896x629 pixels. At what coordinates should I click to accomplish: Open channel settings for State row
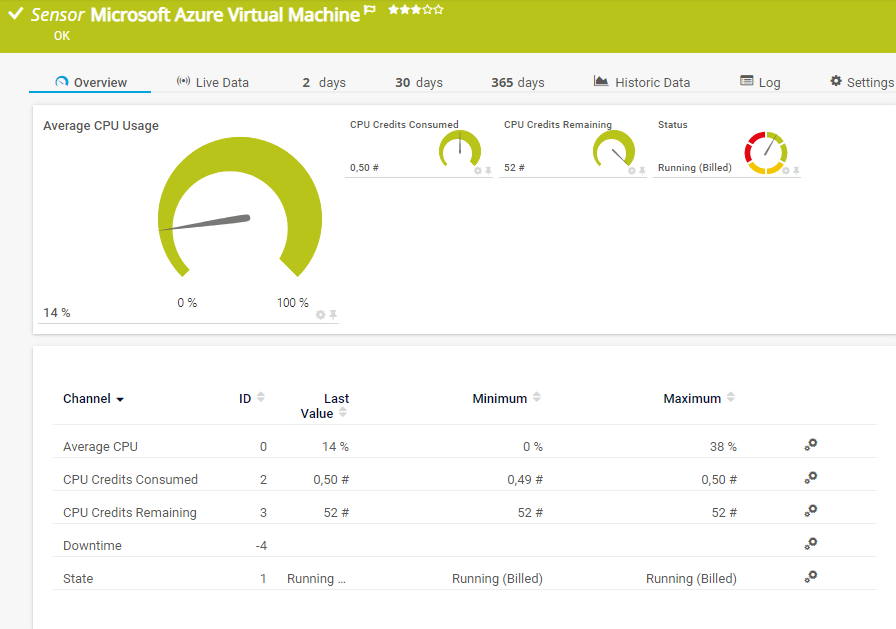[811, 578]
